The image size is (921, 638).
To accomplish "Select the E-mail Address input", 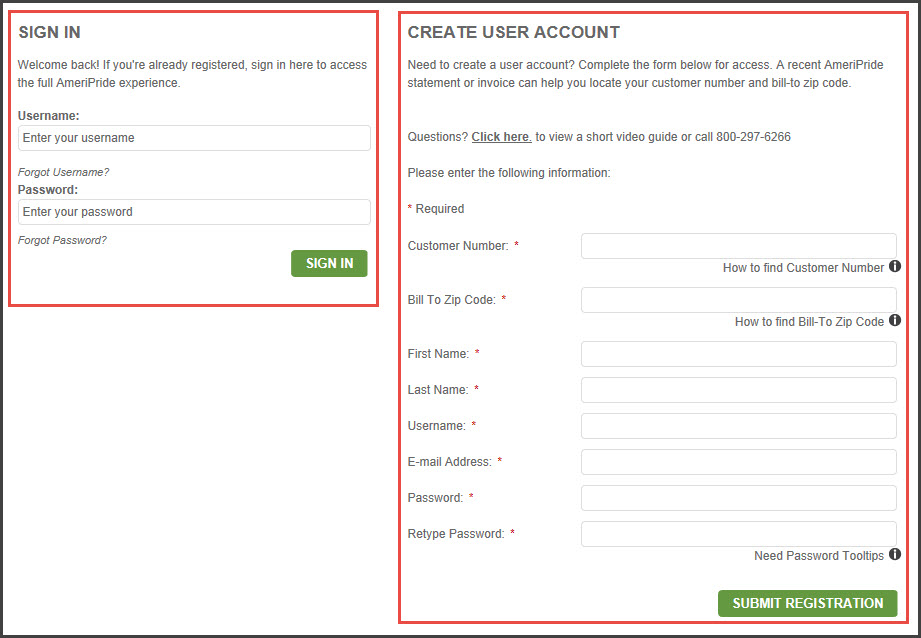I will coord(738,462).
